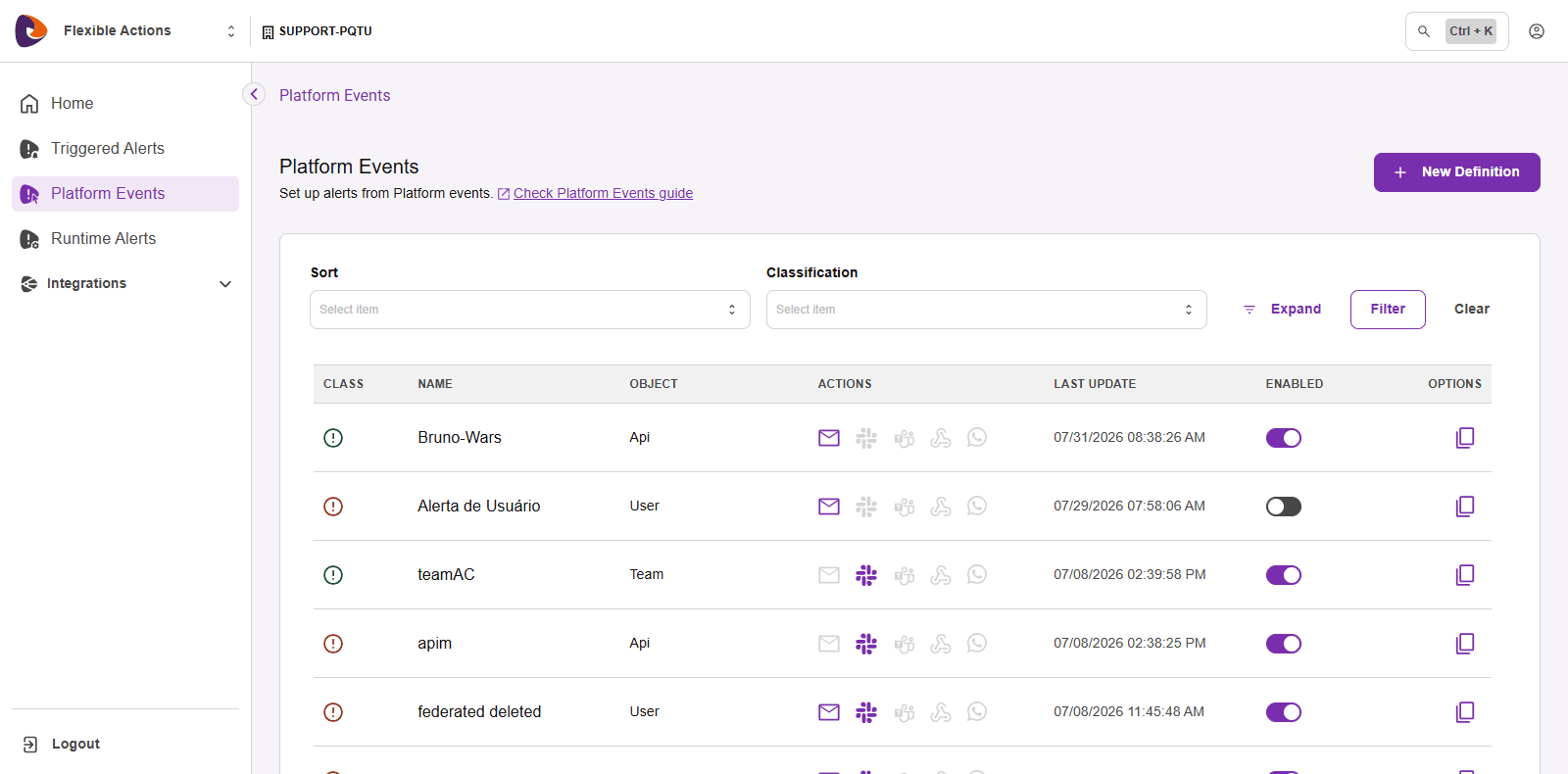Go to Home in sidebar
The width and height of the screenshot is (1568, 774).
[125, 104]
